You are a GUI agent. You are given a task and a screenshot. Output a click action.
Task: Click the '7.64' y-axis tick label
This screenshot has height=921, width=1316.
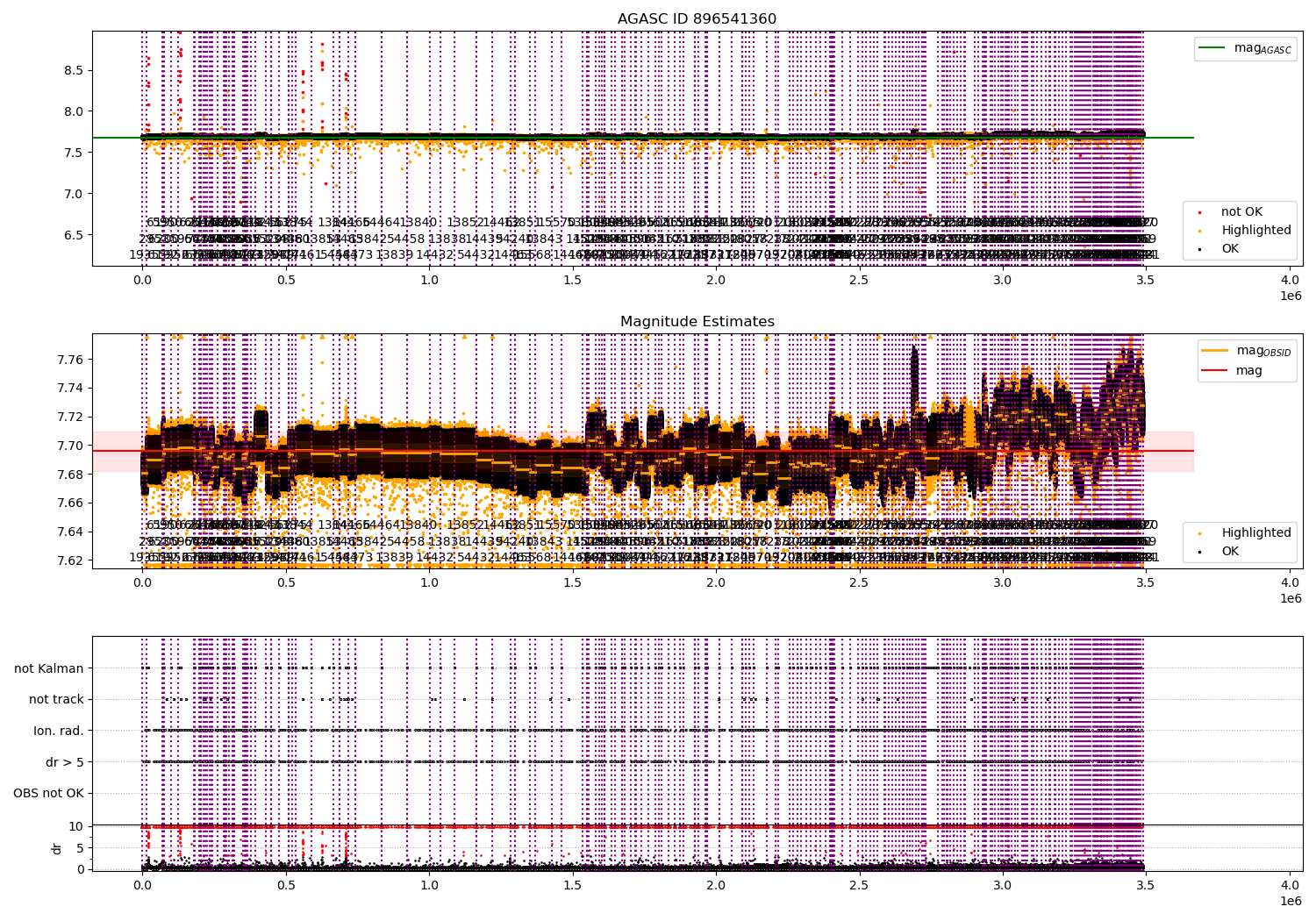(x=69, y=532)
